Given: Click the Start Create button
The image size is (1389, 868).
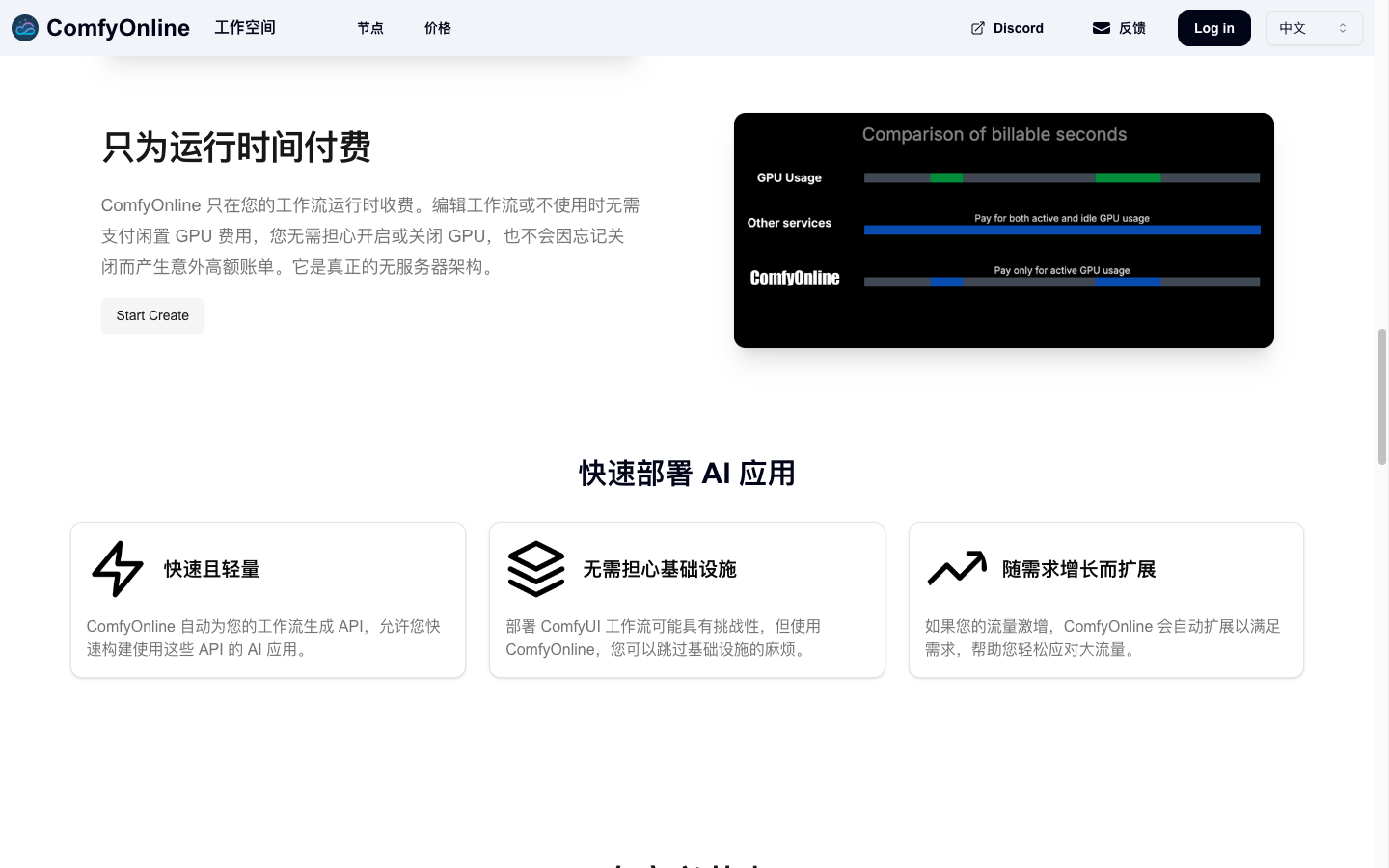Looking at the screenshot, I should 152,315.
